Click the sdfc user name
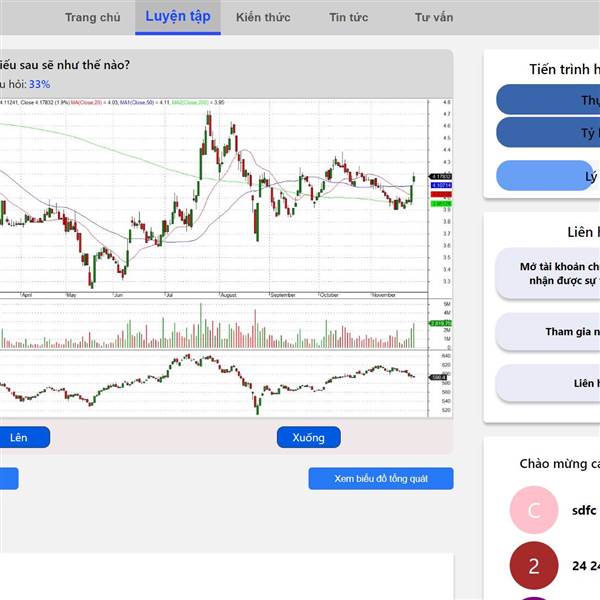Screen dimensions: 600x600 tap(584, 510)
